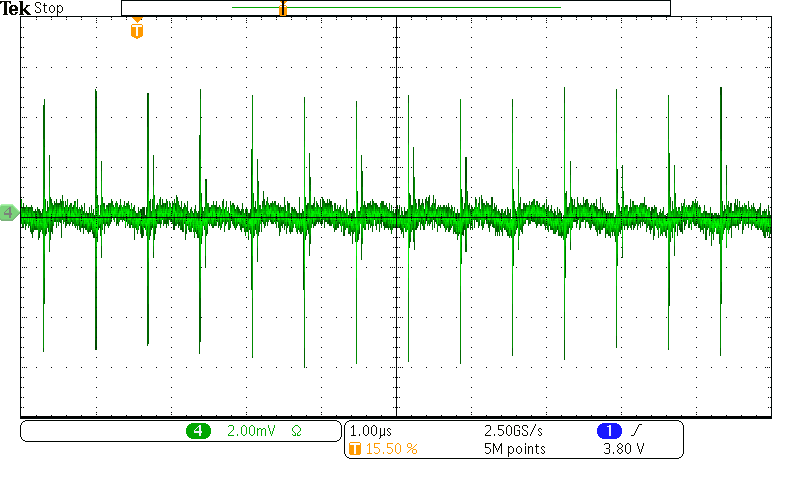Viewport: 800px width, 480px height.
Task: Click the trigger marker inside the record overview bar
Action: (x=283, y=8)
